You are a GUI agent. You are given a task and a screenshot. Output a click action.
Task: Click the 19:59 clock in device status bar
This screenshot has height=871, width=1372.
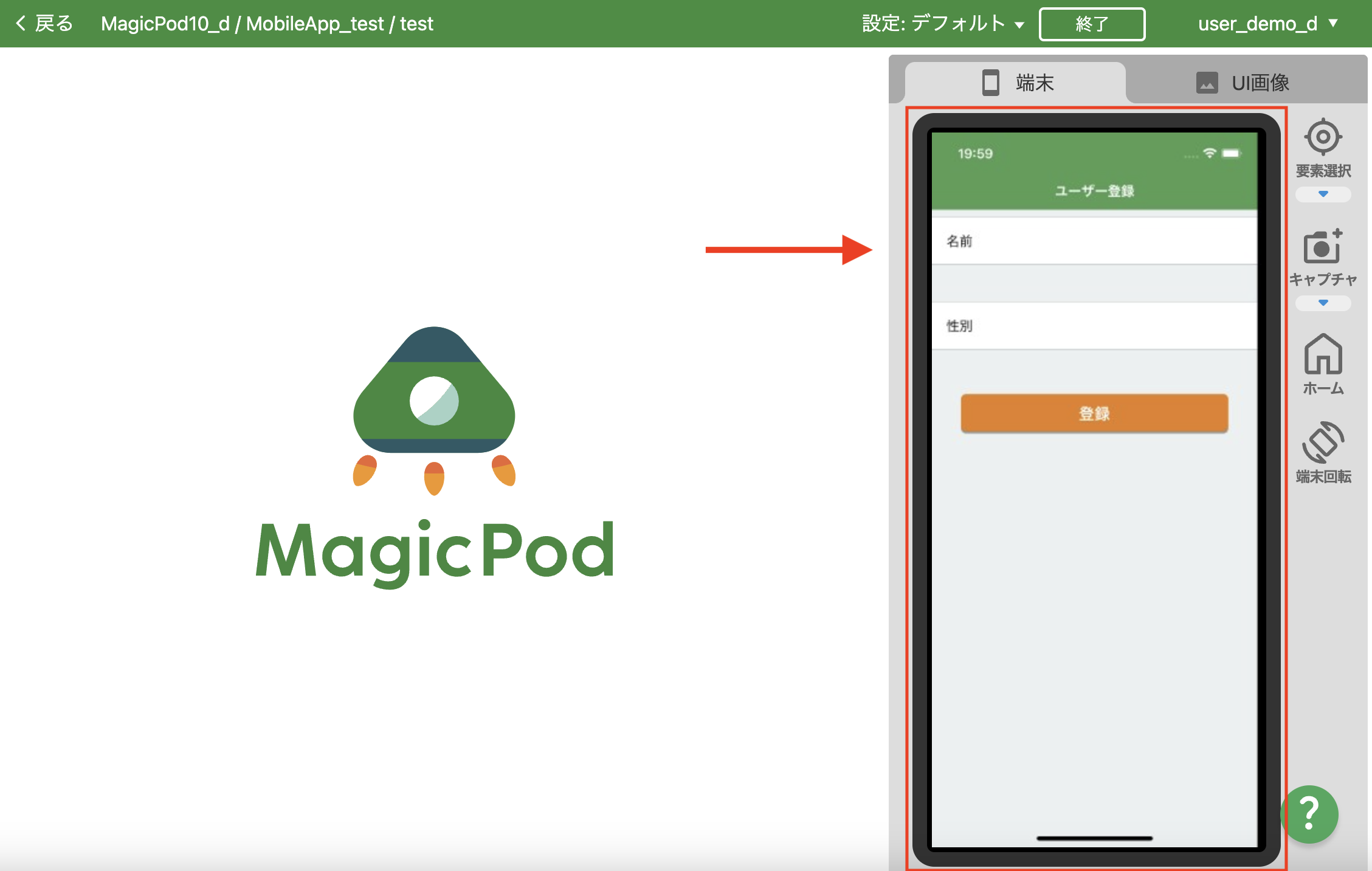975,154
